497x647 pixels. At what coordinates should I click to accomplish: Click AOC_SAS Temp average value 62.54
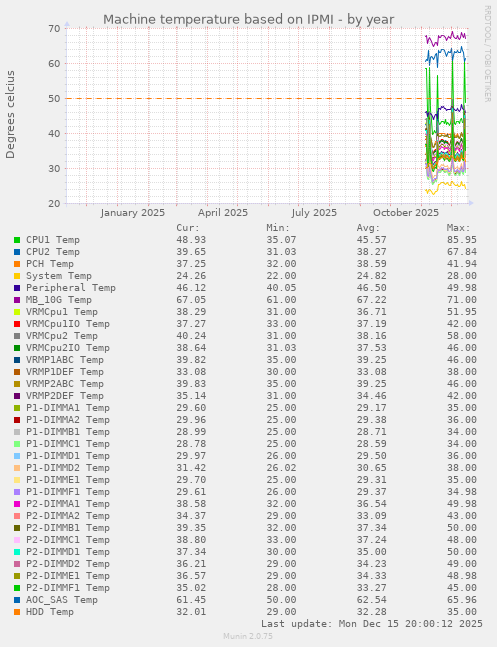click(x=372, y=600)
